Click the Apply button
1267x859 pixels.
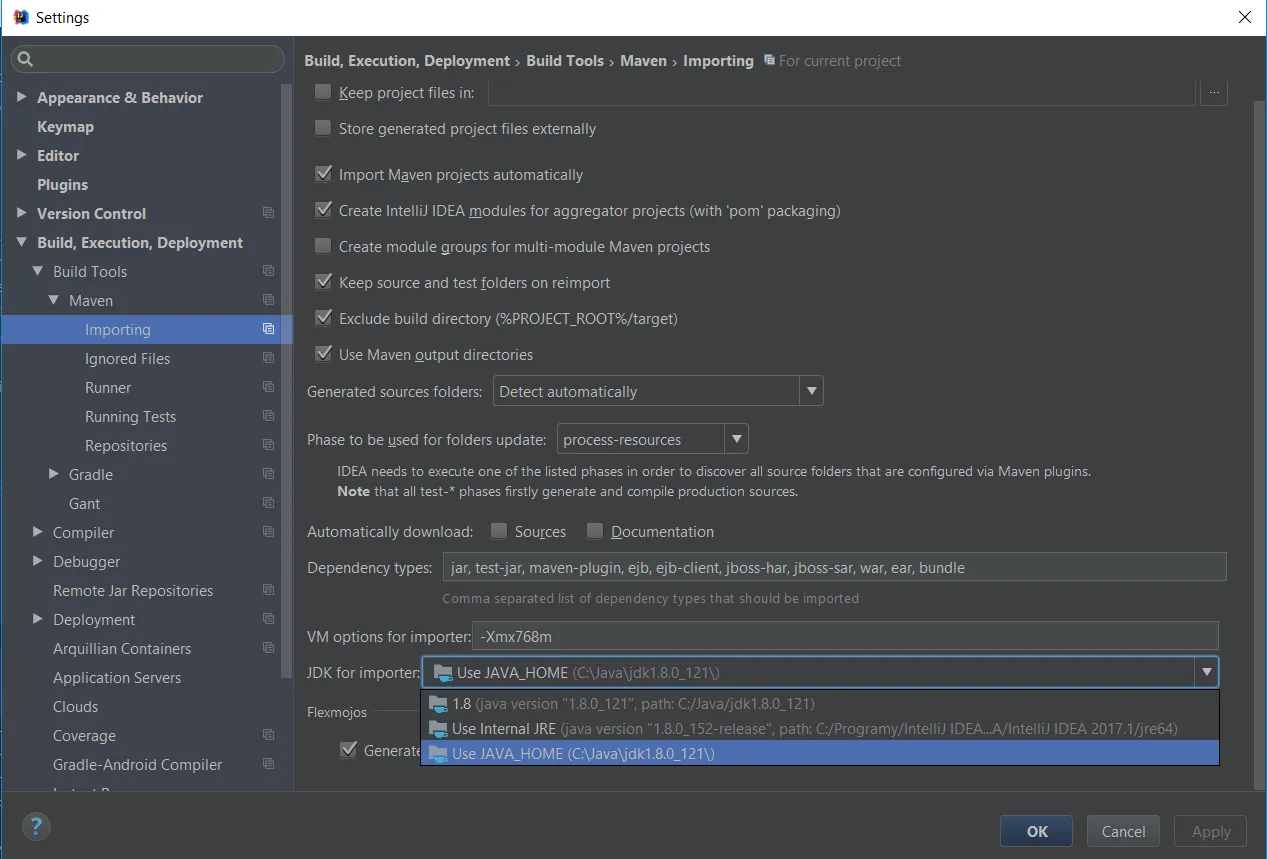tap(1211, 831)
